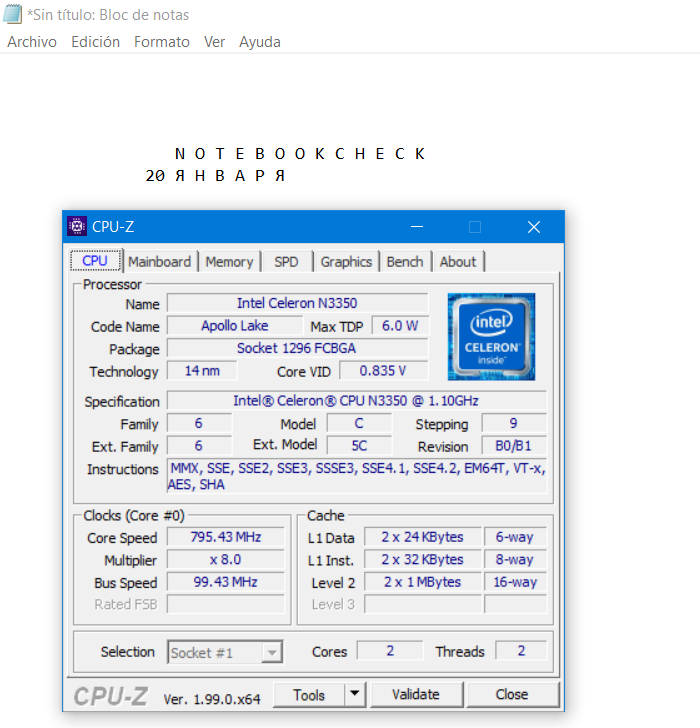The height and width of the screenshot is (728, 700).
Task: Click the empty Level 3 size field
Action: tap(423, 604)
